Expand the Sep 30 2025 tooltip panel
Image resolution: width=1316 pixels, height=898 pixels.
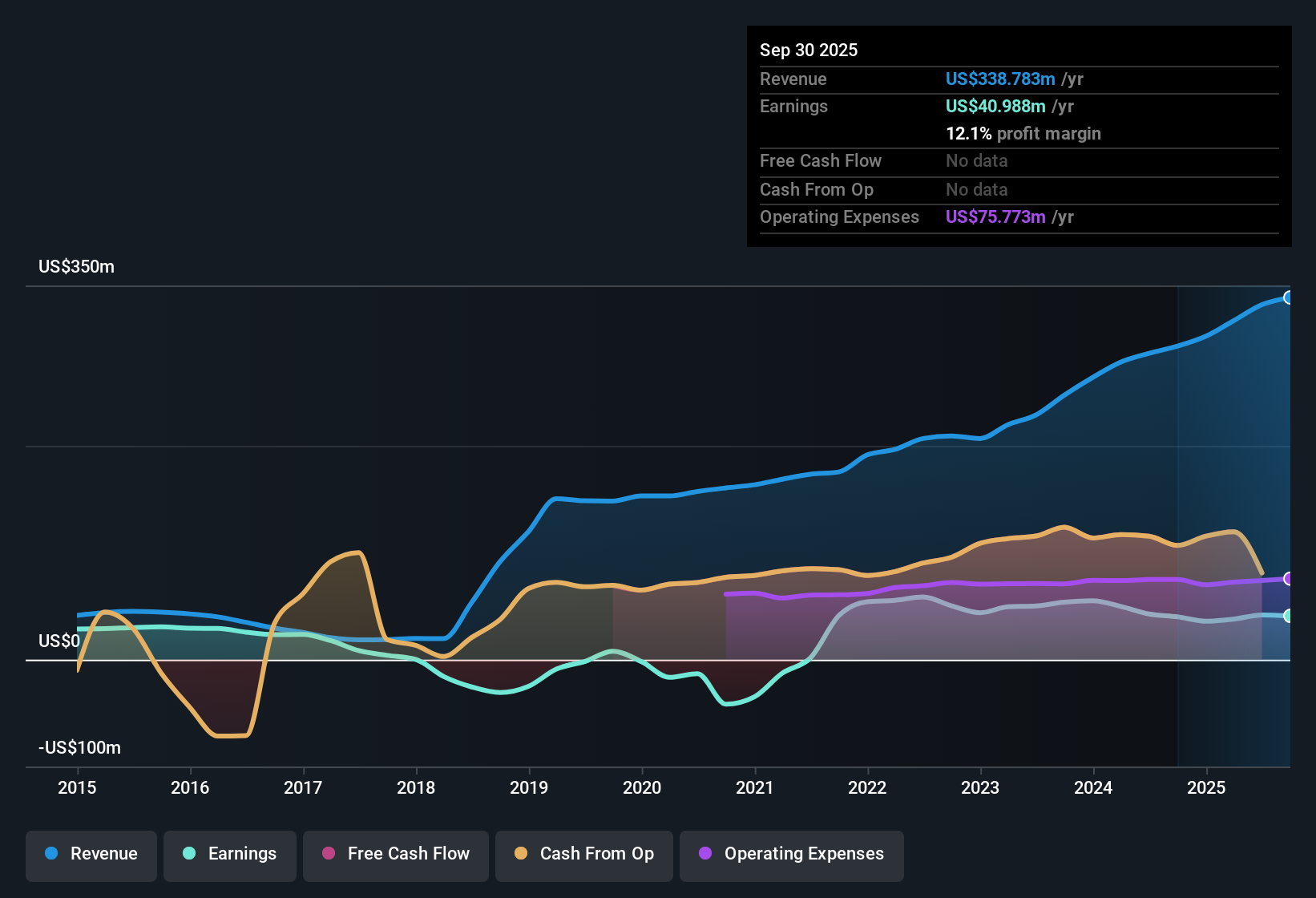coord(809,50)
